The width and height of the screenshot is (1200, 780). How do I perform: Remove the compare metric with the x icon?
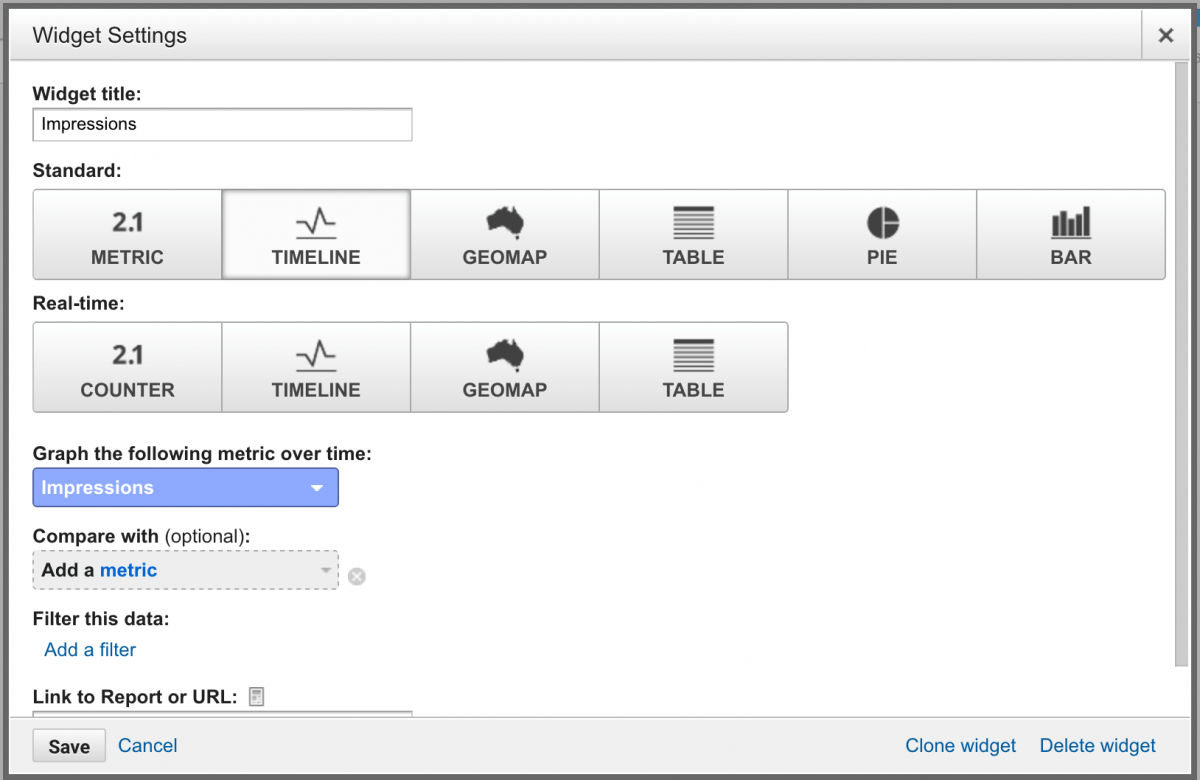357,576
